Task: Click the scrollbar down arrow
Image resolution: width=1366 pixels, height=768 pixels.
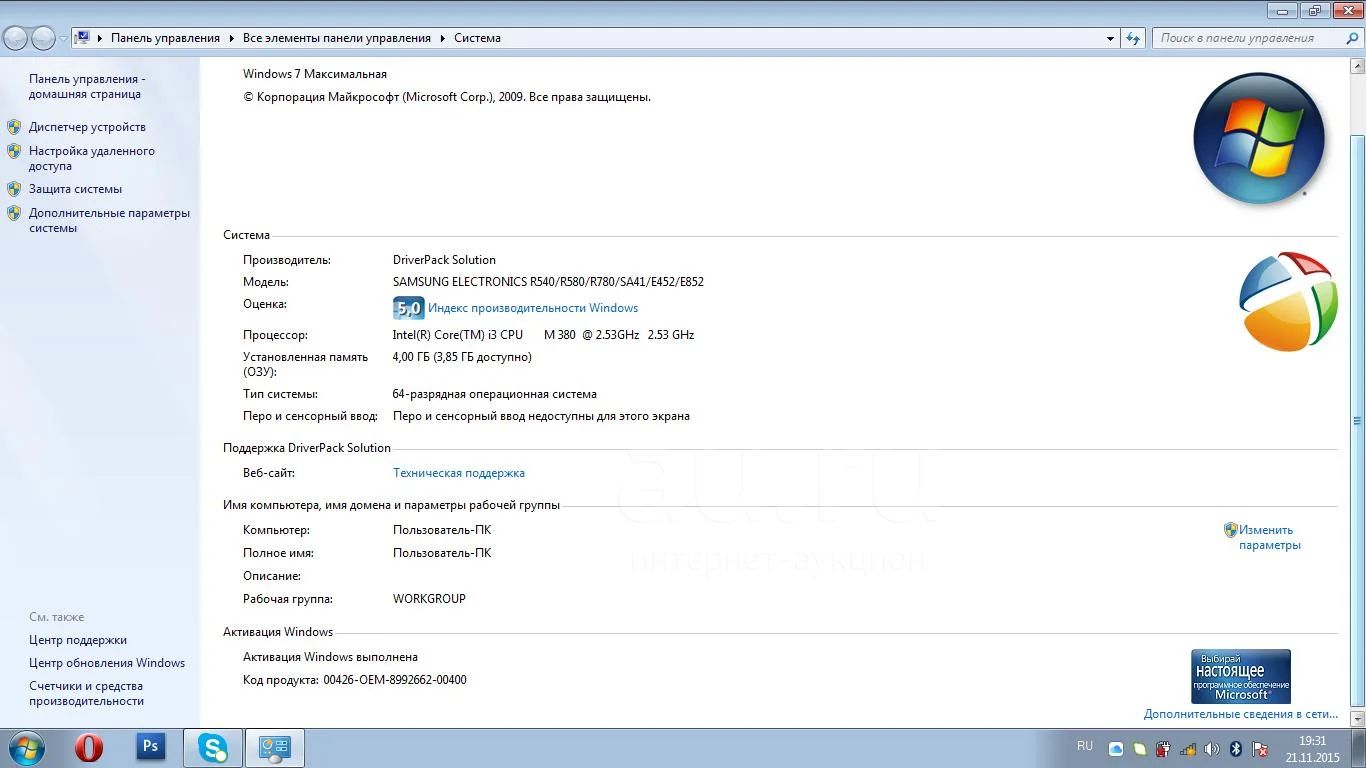Action: click(1357, 720)
